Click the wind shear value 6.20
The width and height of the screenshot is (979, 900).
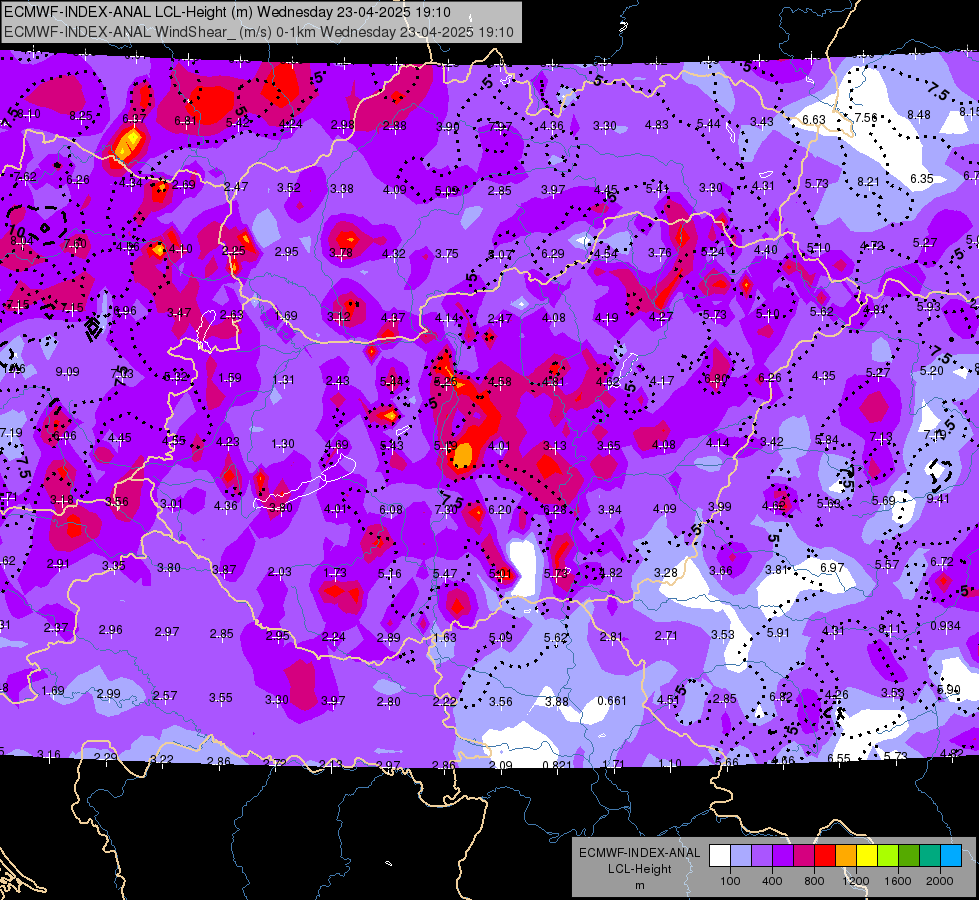(x=500, y=510)
